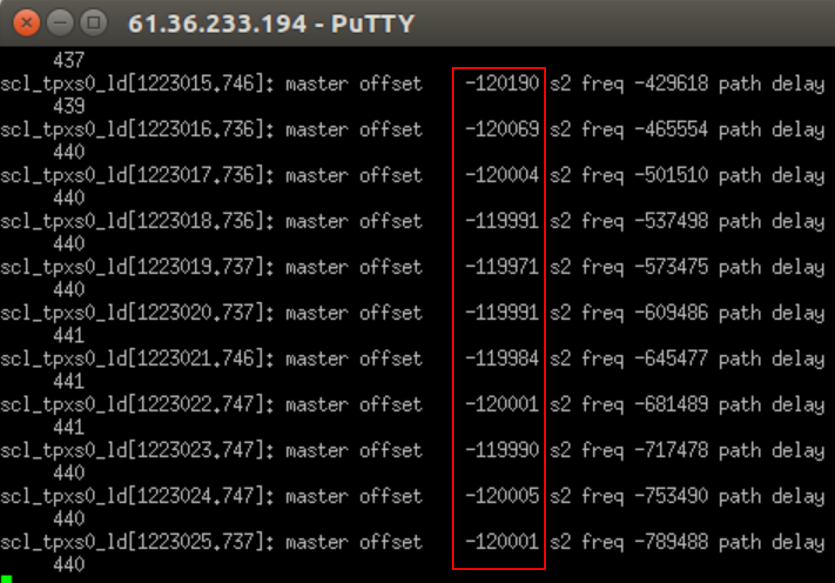Click the freq value -537498
835x583 pixels.
pos(672,221)
